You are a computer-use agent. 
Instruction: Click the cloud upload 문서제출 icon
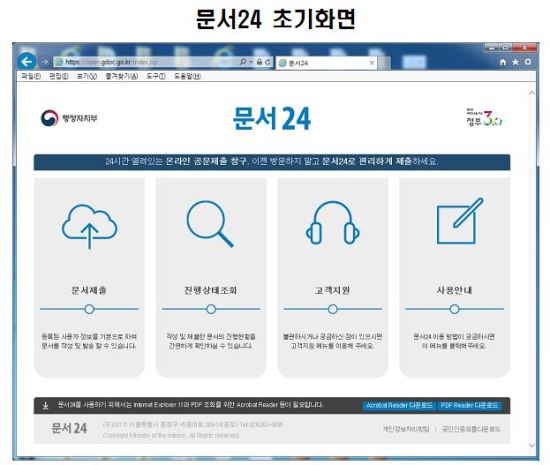click(x=89, y=226)
